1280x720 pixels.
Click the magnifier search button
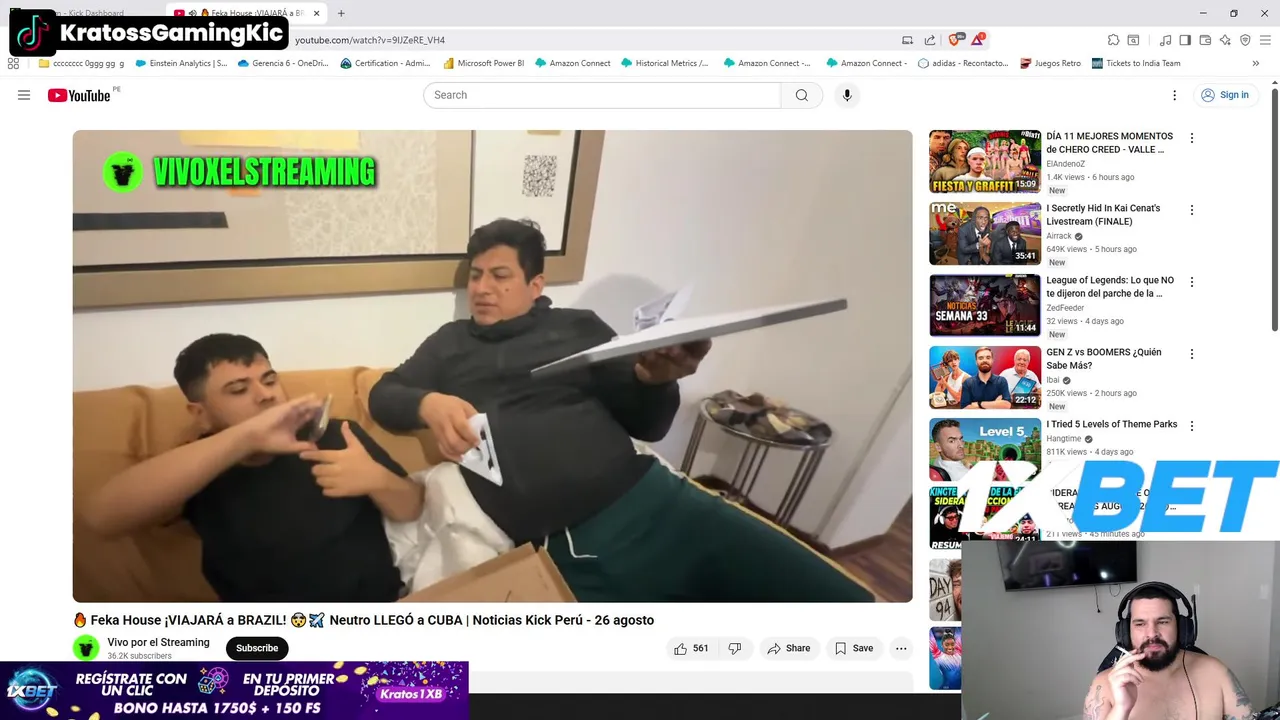click(802, 95)
